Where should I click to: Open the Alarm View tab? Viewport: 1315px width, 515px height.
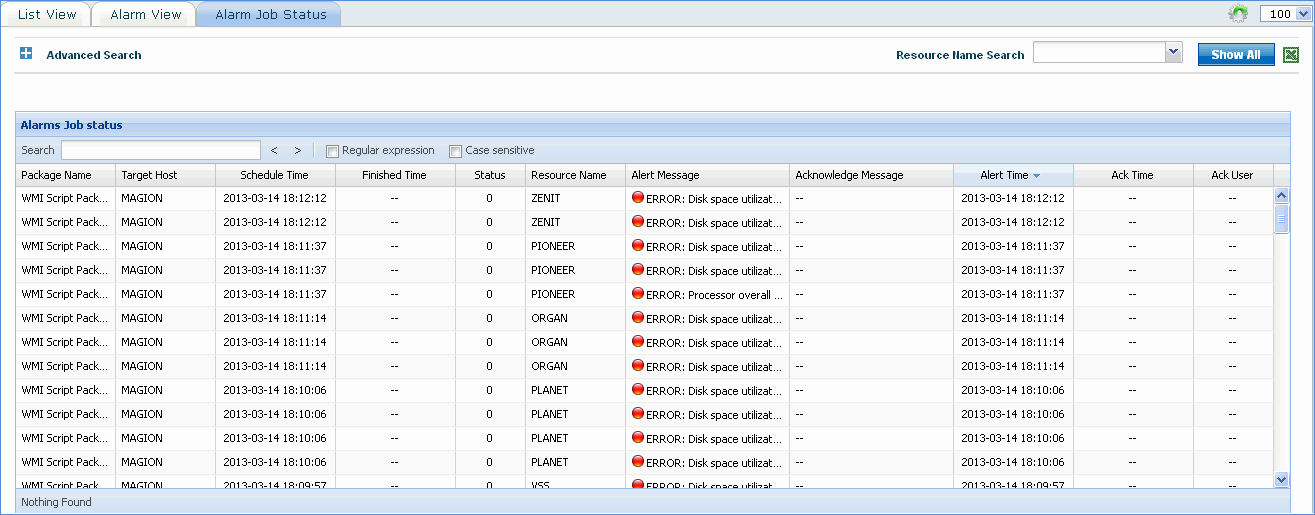pyautogui.click(x=145, y=14)
